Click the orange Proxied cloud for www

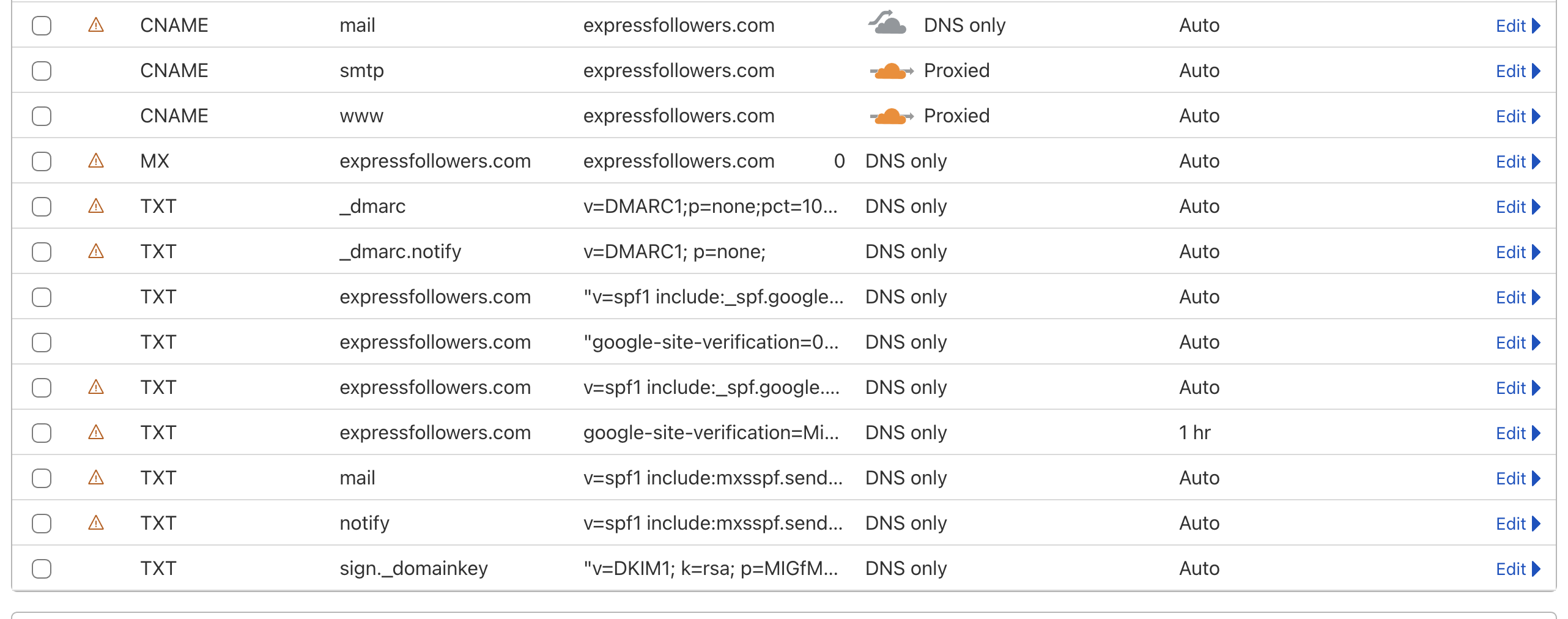click(x=892, y=116)
